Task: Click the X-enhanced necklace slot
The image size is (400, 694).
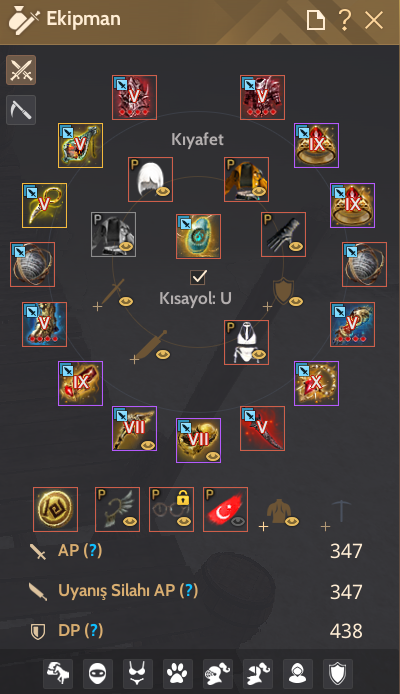Action: (316, 383)
